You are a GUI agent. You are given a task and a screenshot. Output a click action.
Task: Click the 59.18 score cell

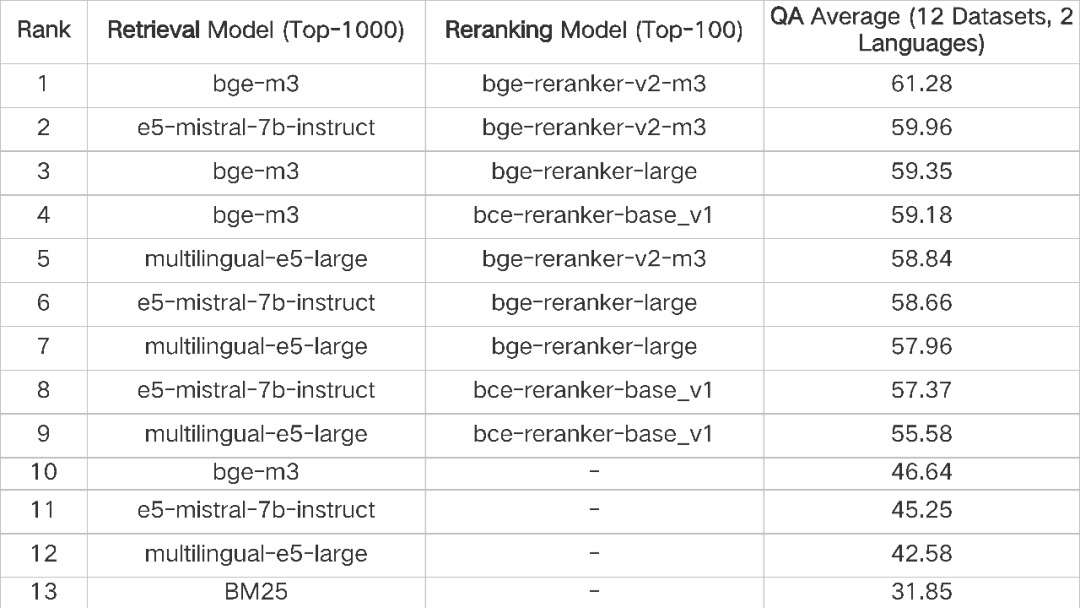922,215
